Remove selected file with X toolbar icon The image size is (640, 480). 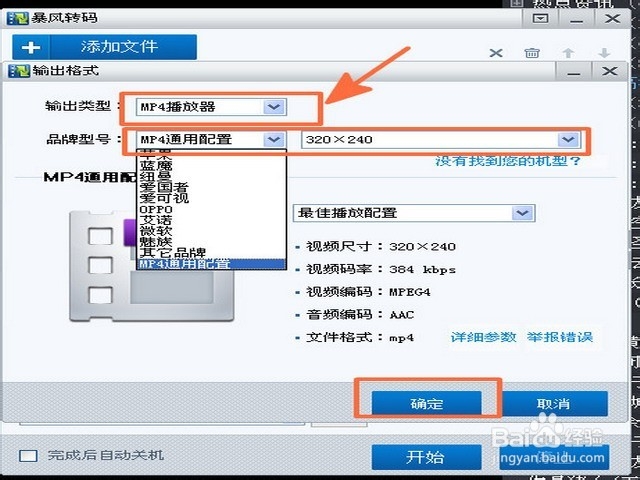tap(496, 53)
